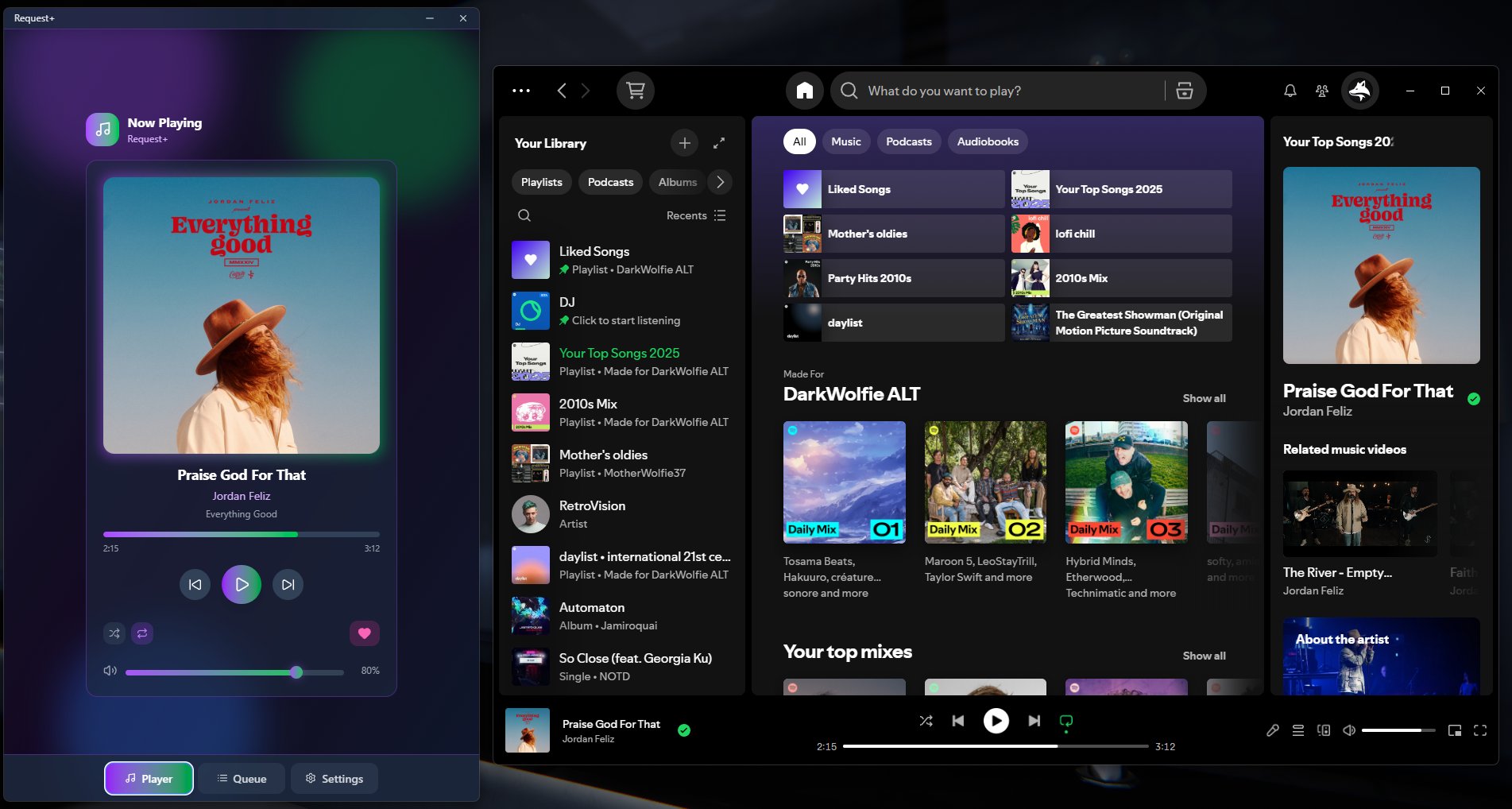Open Daily Mix 03 cover
The image size is (1512, 809).
point(1127,482)
